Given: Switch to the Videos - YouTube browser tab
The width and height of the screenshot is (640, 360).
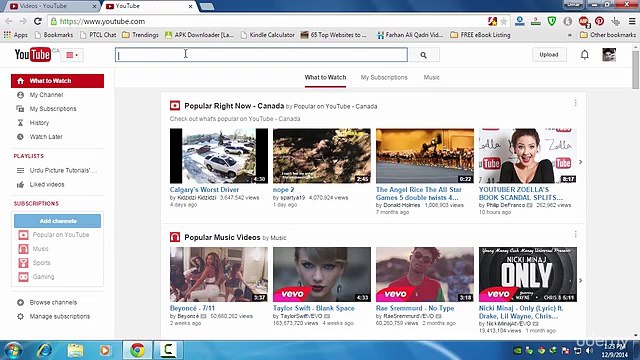Looking at the screenshot, I should coord(51,6).
